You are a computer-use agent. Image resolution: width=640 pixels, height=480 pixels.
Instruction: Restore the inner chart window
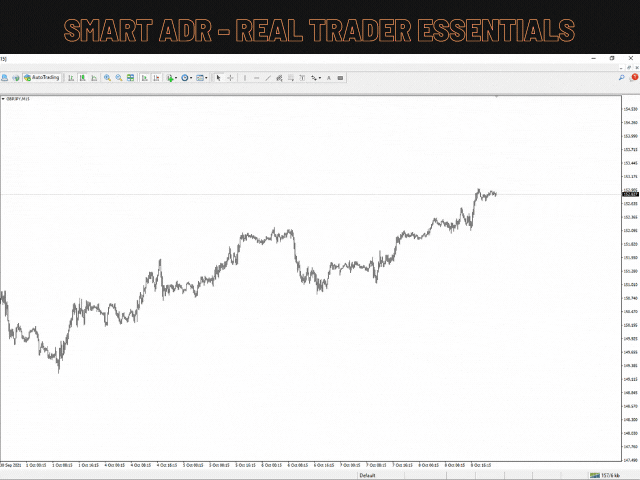tap(629, 68)
